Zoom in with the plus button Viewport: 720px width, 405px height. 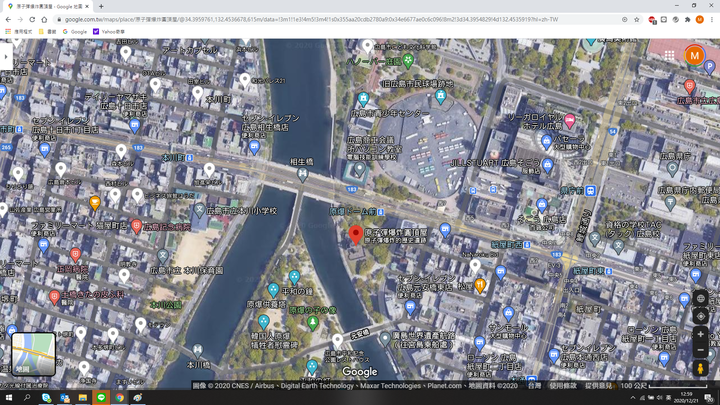(x=700, y=334)
